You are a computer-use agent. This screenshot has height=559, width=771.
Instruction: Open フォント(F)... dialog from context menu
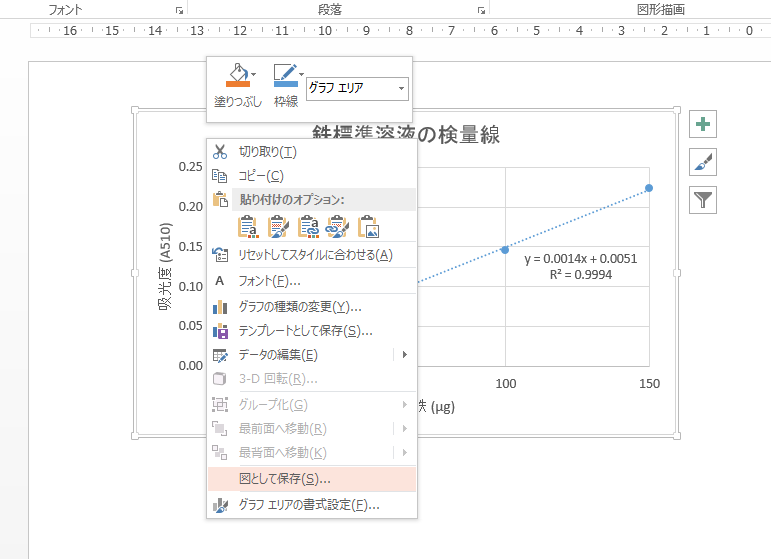(x=269, y=281)
